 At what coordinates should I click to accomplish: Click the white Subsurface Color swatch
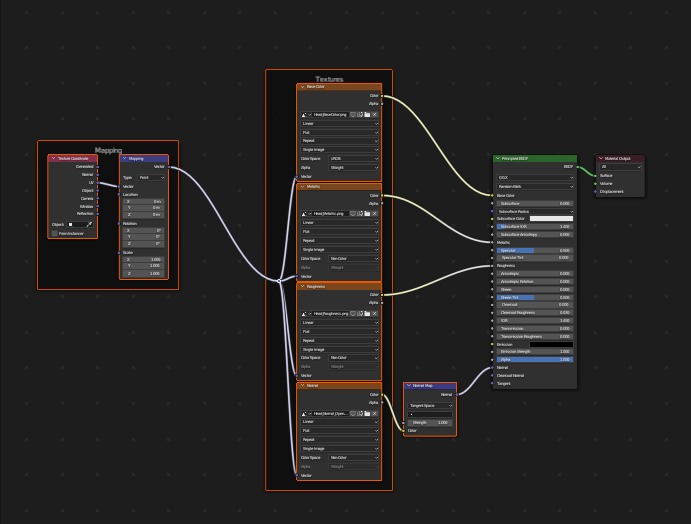[551, 219]
